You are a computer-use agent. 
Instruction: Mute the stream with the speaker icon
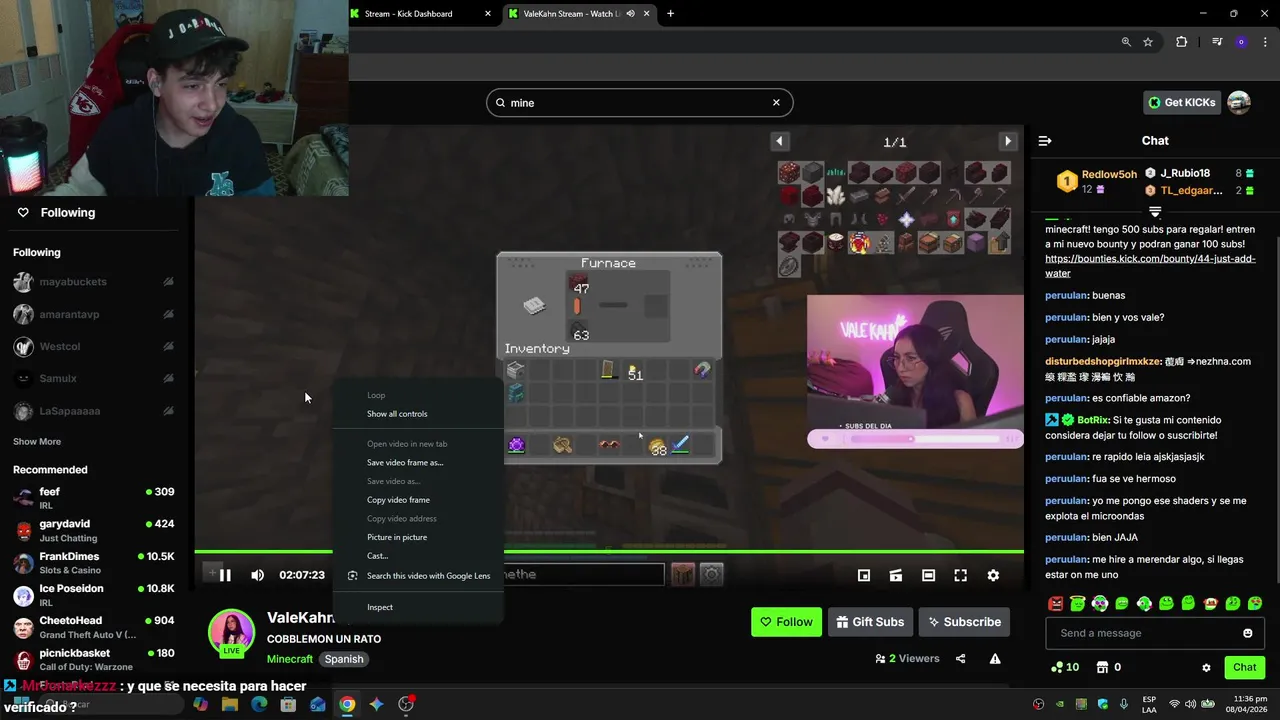tap(257, 575)
